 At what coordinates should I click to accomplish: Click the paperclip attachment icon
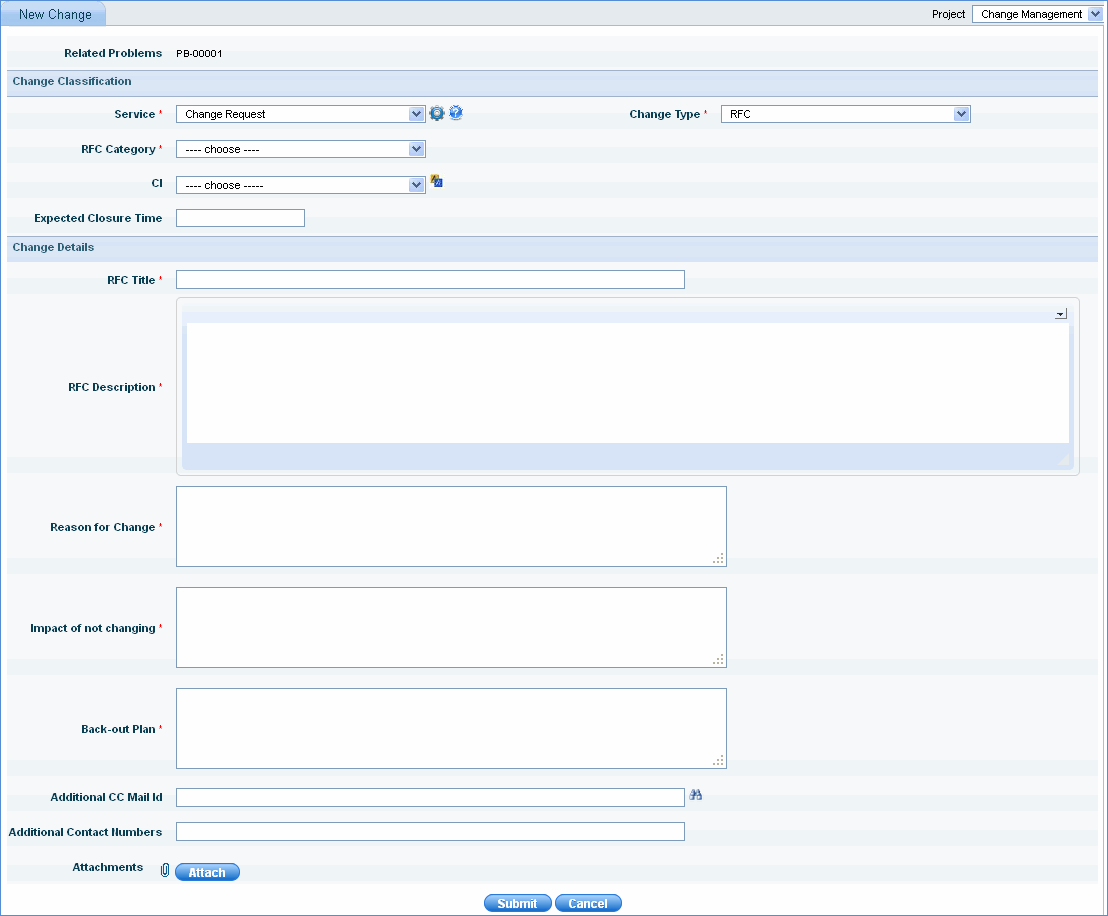165,871
